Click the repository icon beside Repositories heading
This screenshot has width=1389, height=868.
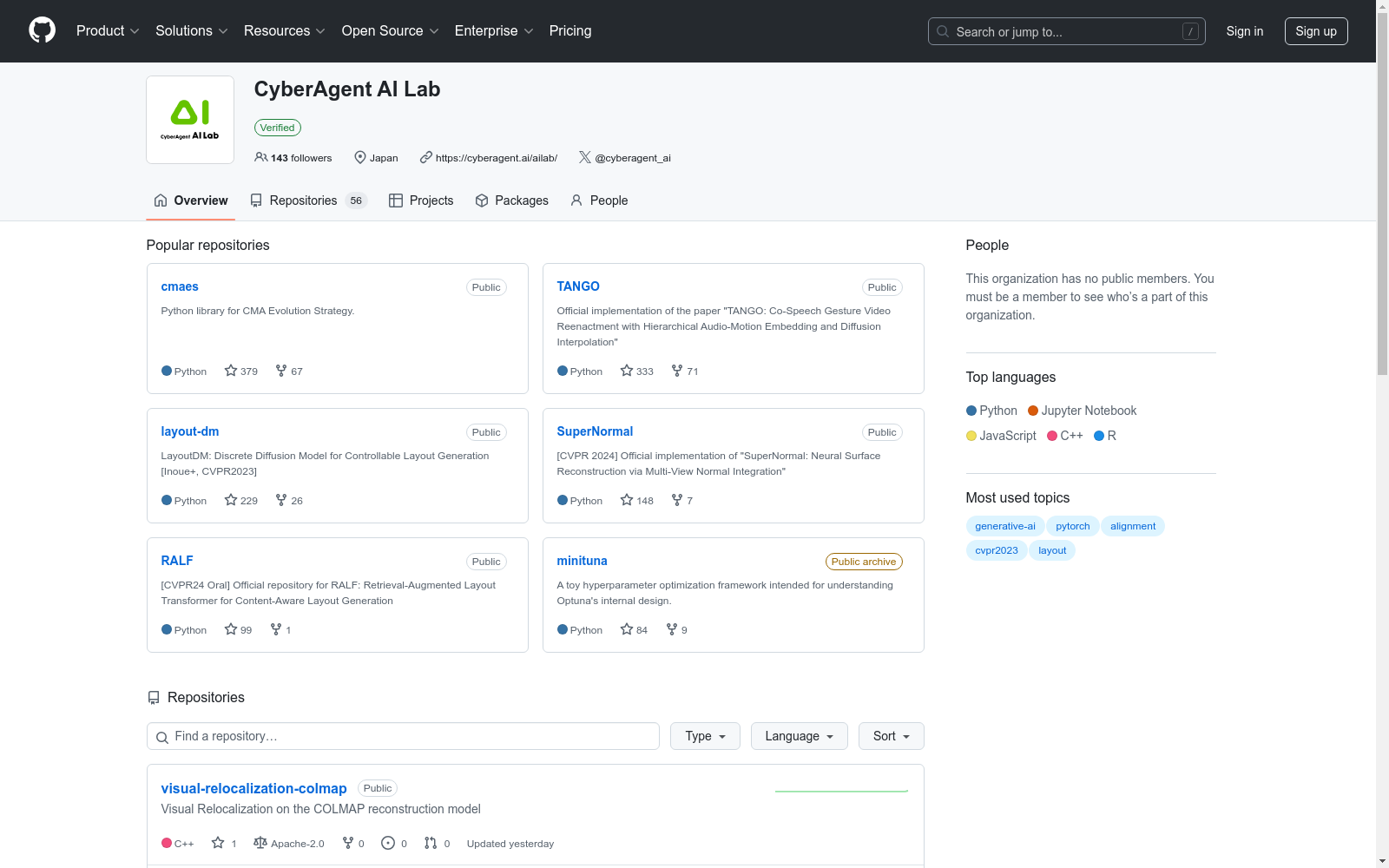click(154, 698)
